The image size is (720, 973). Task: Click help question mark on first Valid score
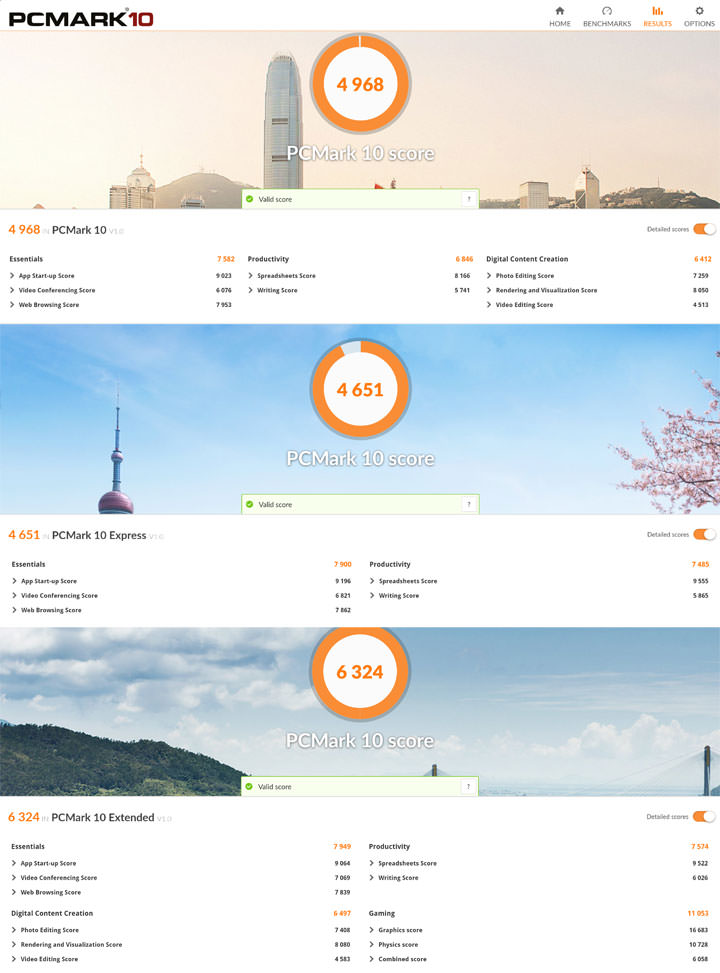[x=467, y=199]
